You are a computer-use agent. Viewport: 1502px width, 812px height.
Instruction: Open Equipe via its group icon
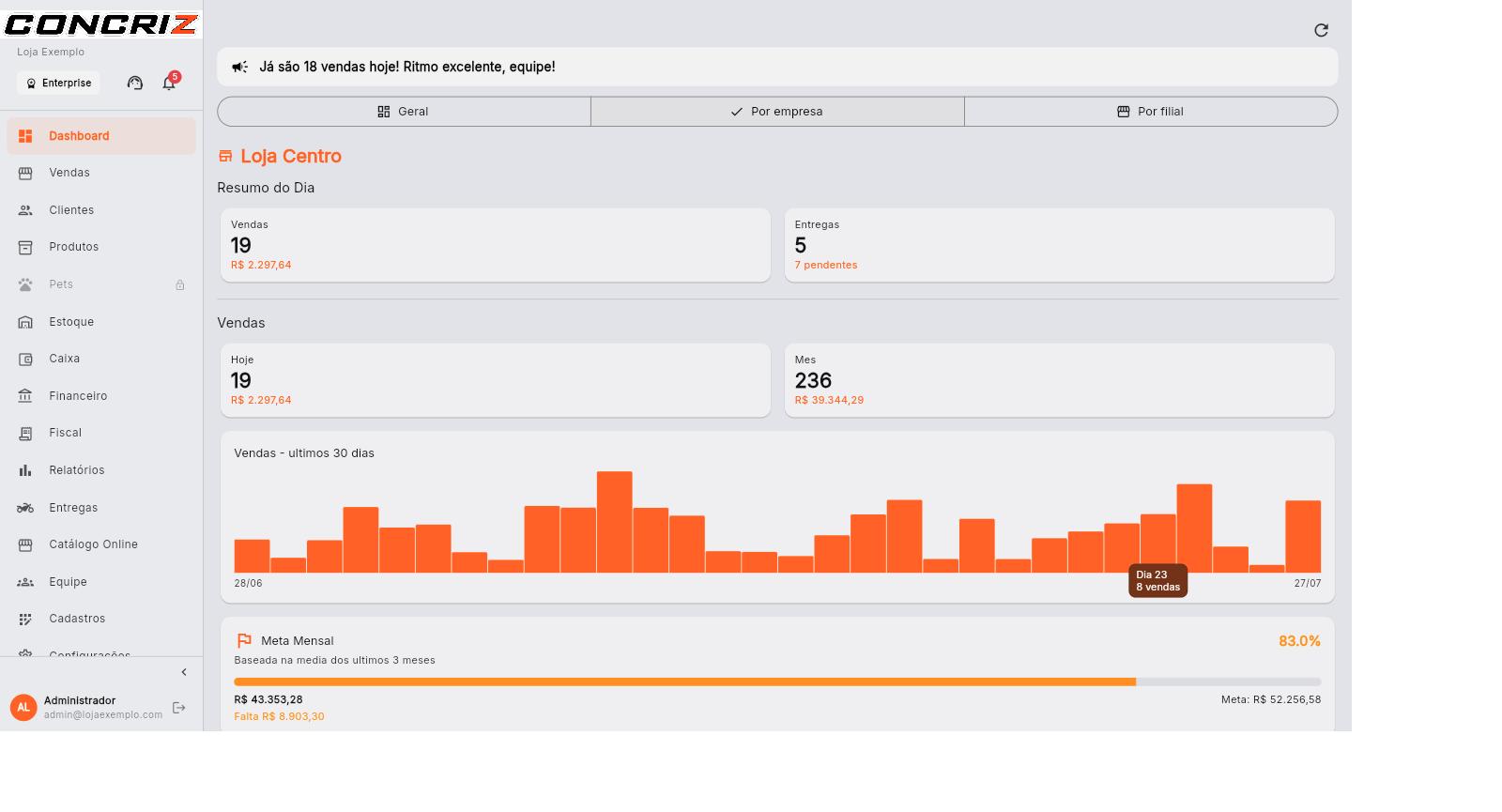(25, 582)
